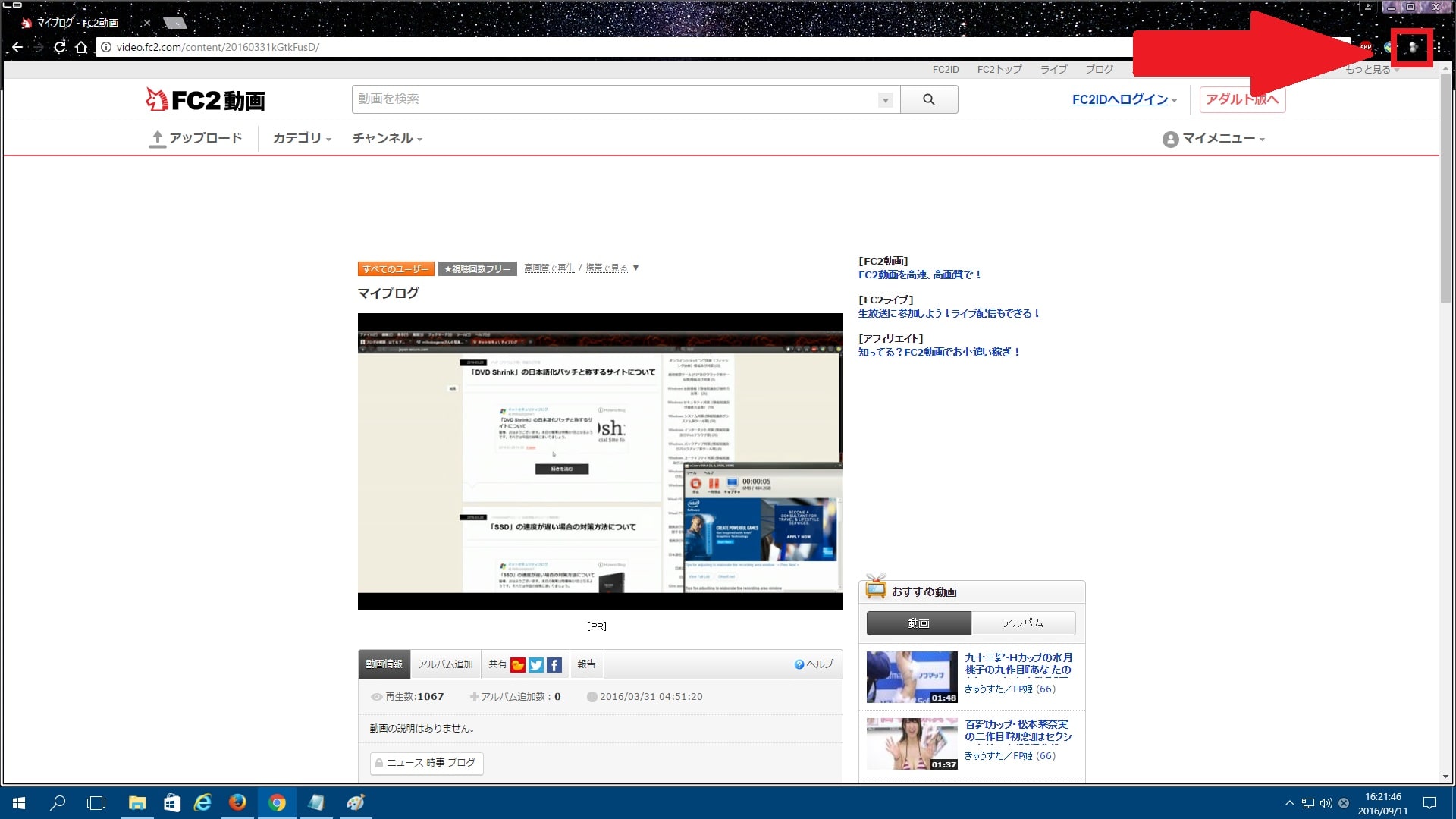This screenshot has width=1456, height=819.
Task: Click the magnifier search button
Action: (929, 99)
